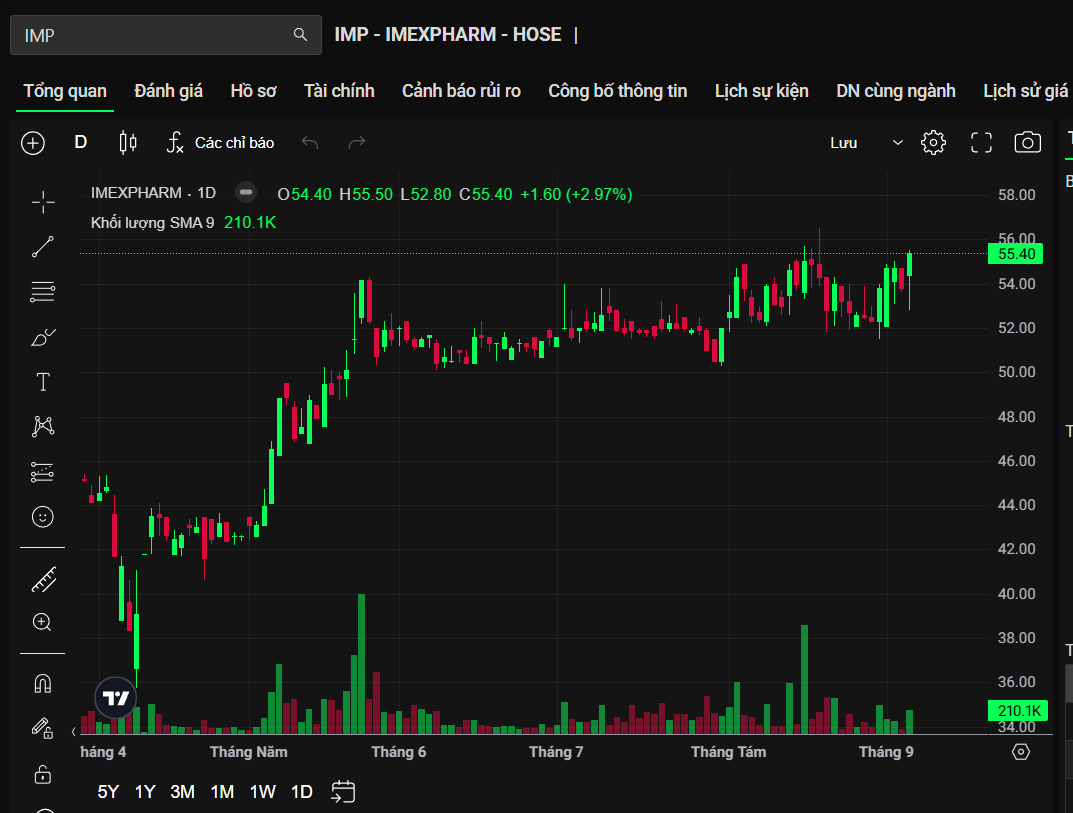Open the Lịch sử giá tab
Image resolution: width=1073 pixels, height=813 pixels.
pyautogui.click(x=1025, y=91)
